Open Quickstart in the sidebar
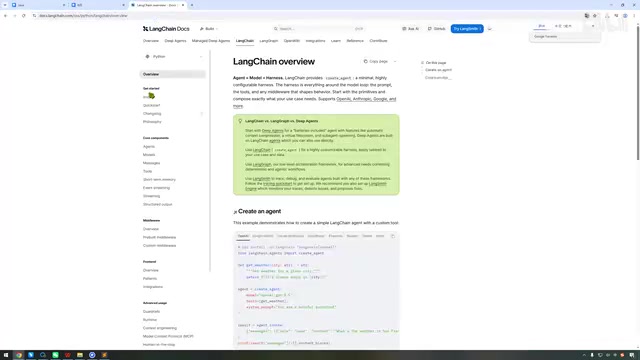The width and height of the screenshot is (640, 360). click(x=151, y=105)
